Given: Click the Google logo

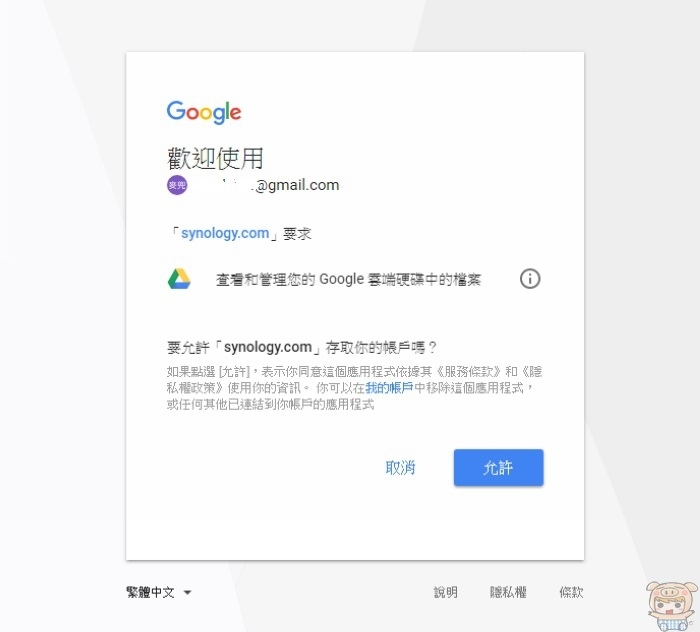Looking at the screenshot, I should (x=204, y=112).
